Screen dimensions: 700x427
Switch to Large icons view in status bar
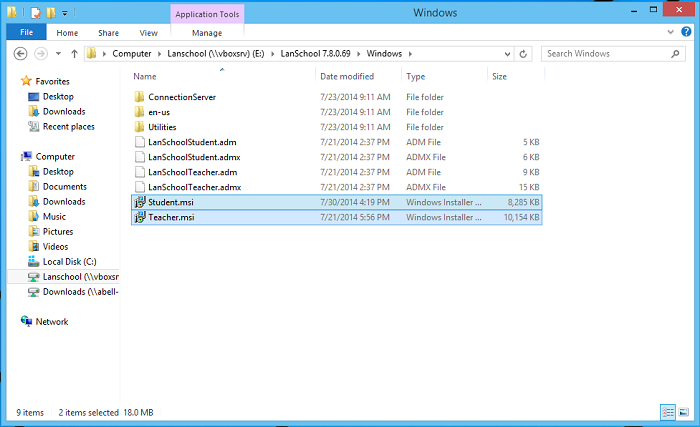[x=683, y=412]
